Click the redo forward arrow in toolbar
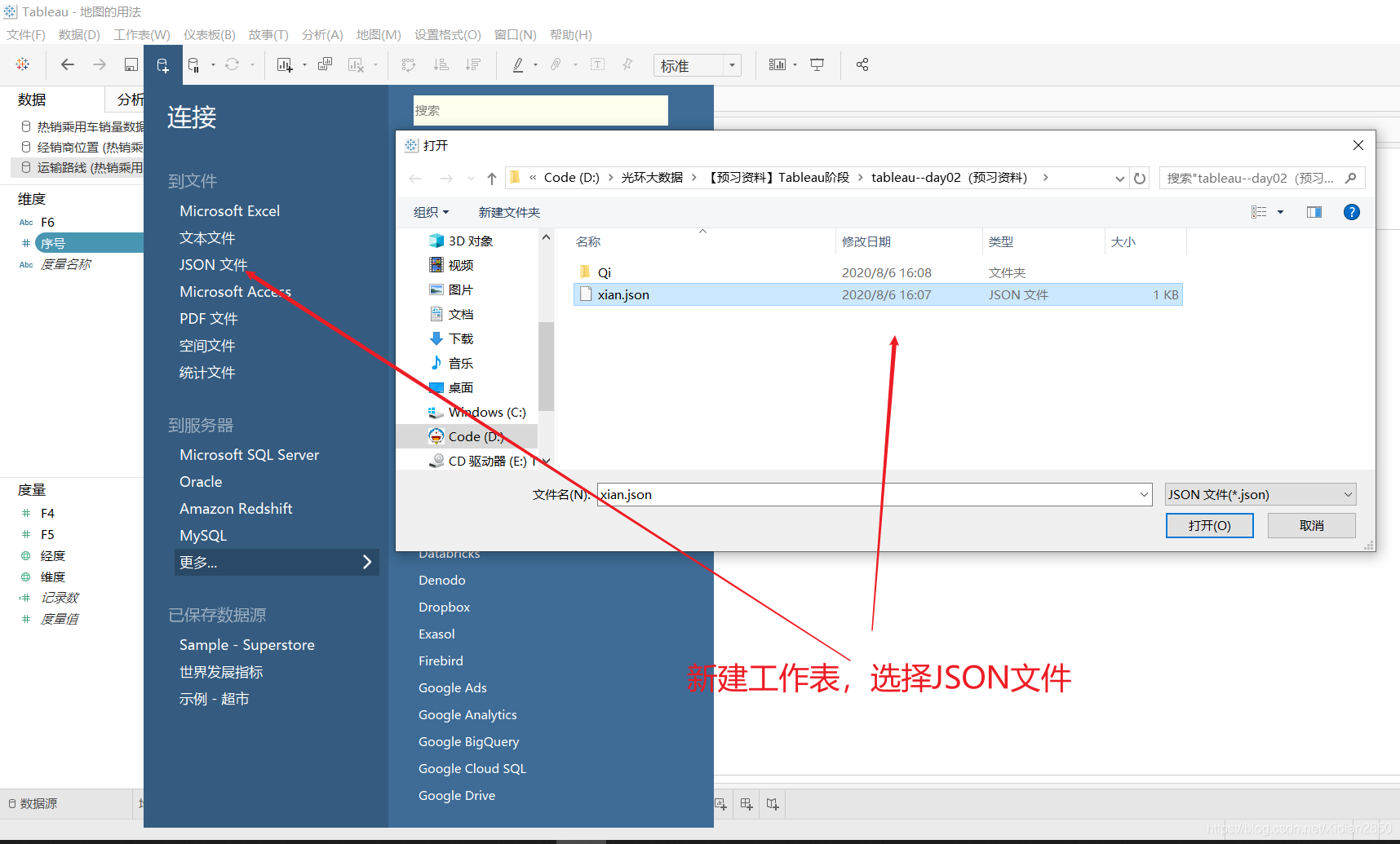 coord(100,64)
